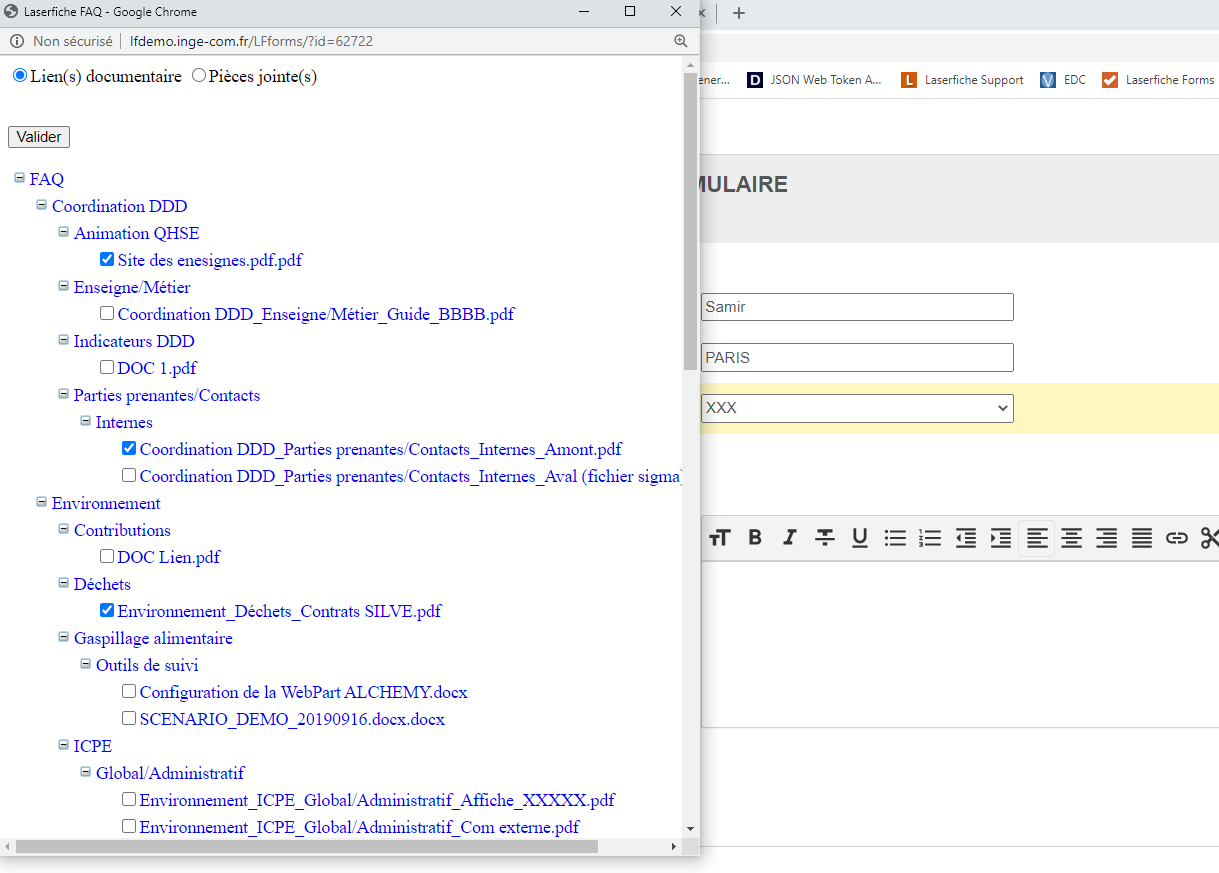1219x873 pixels.
Task: Open the Laserfiche Forms bookmark
Action: point(1158,80)
